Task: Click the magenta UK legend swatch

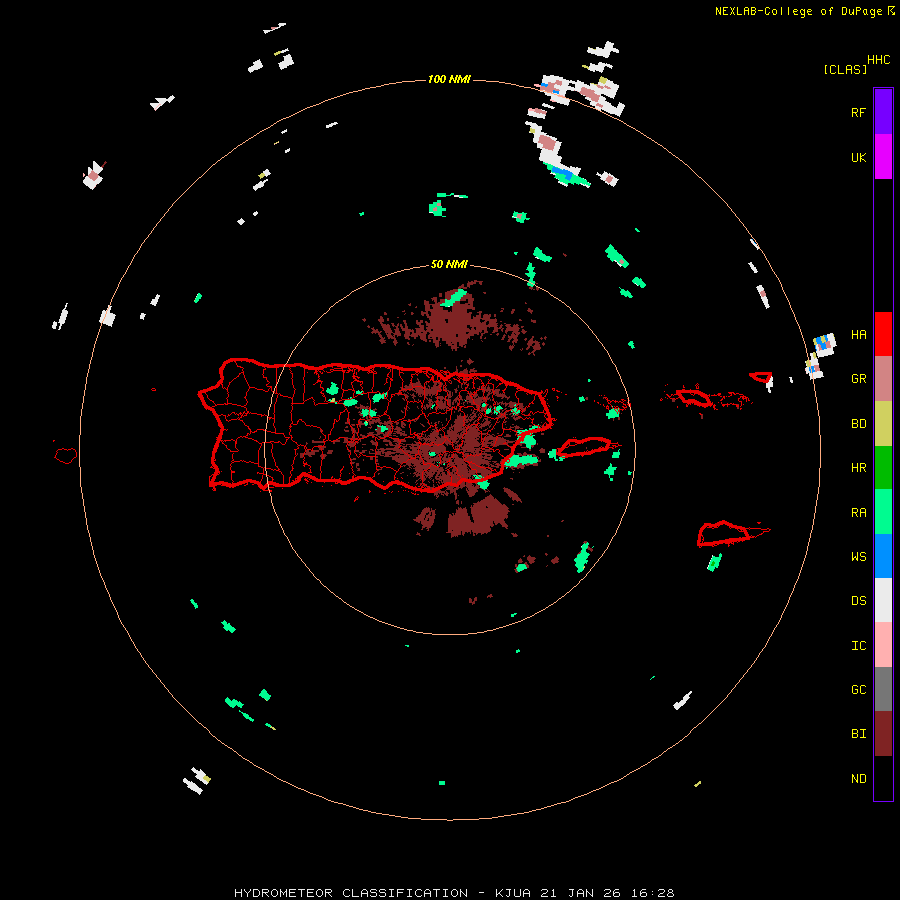Action: point(883,157)
